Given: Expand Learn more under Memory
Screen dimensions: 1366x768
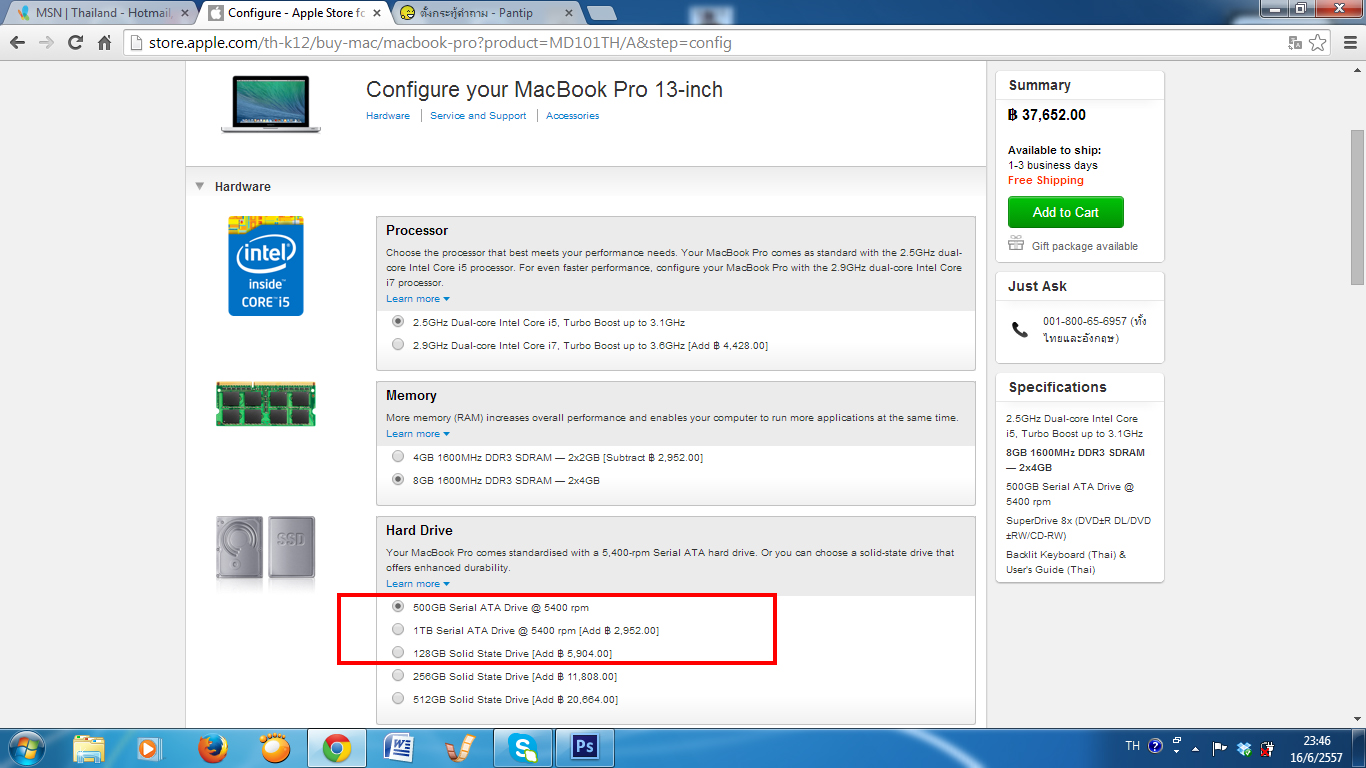Looking at the screenshot, I should click(418, 434).
